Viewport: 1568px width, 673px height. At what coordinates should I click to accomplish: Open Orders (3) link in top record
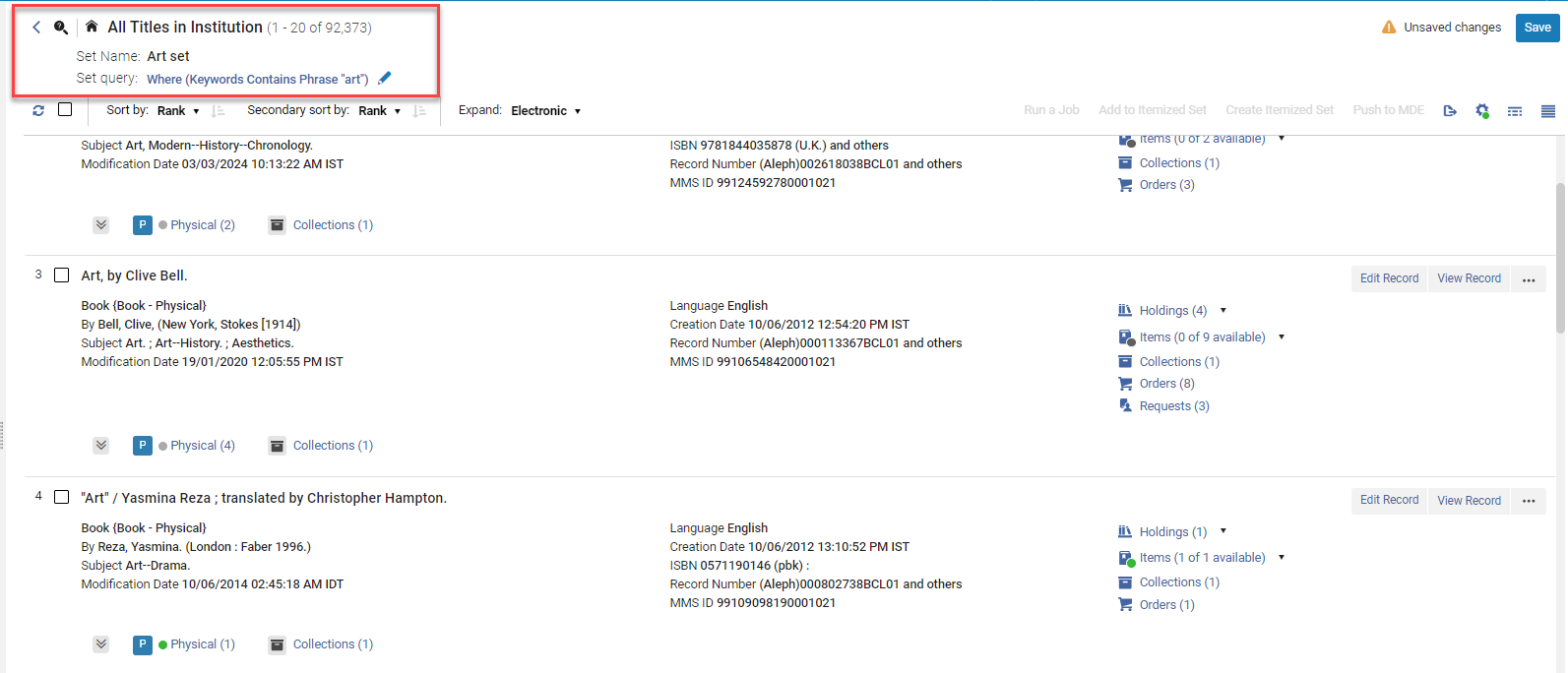tap(1166, 185)
